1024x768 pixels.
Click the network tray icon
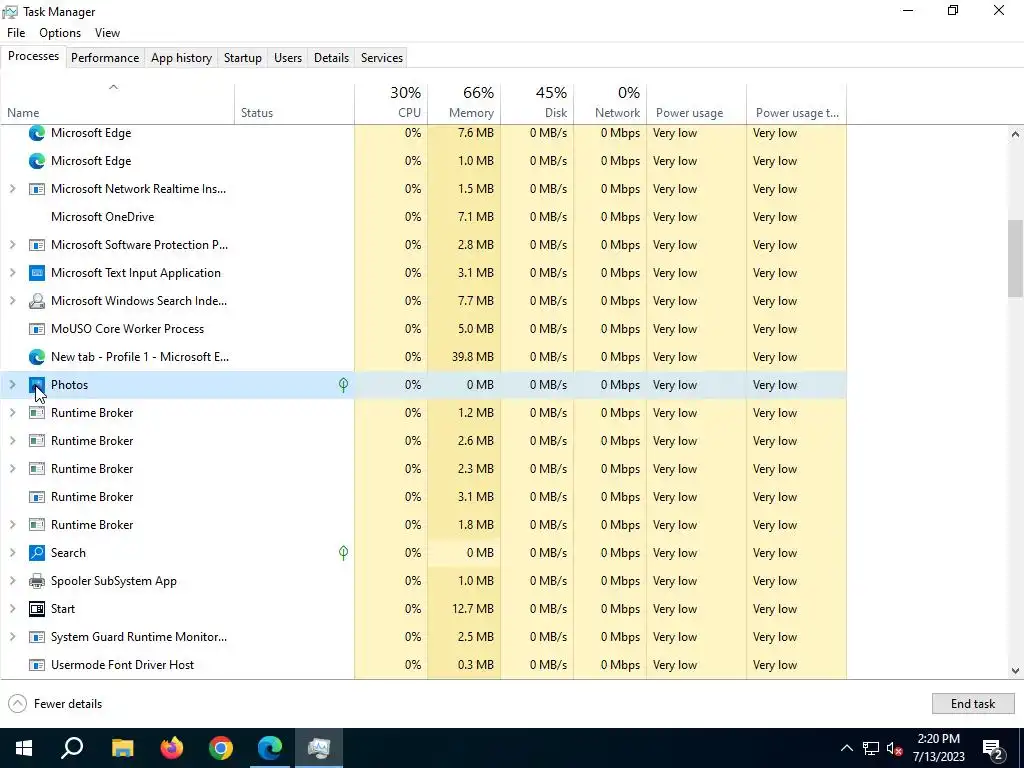(x=871, y=748)
